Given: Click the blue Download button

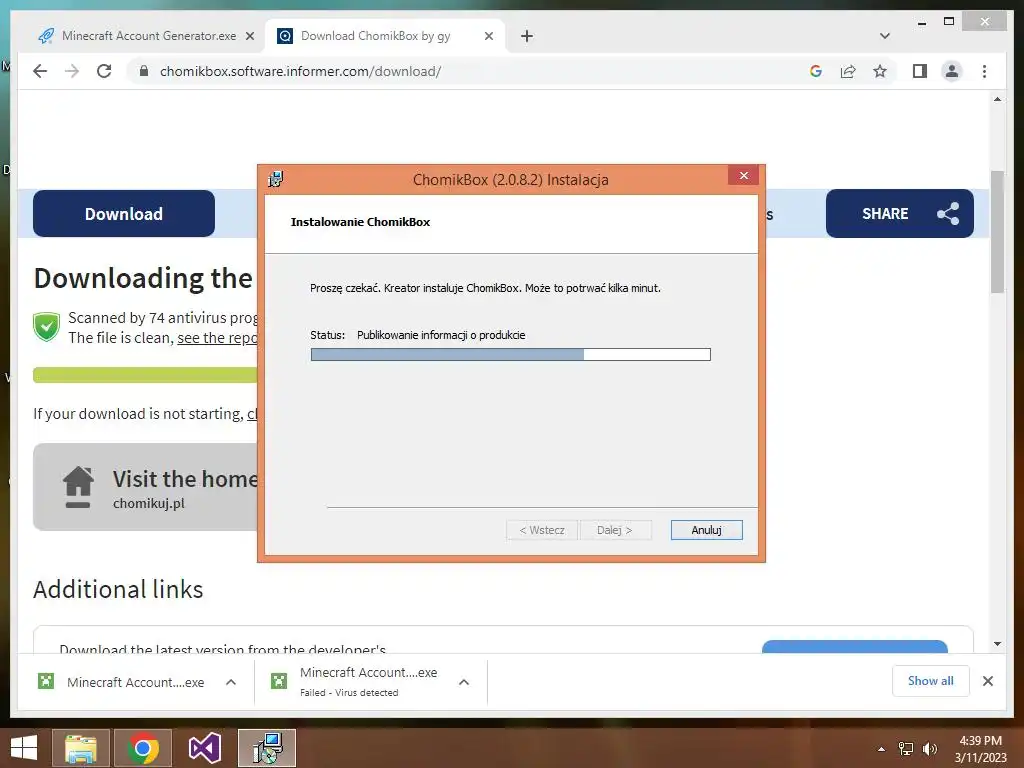Looking at the screenshot, I should [124, 214].
